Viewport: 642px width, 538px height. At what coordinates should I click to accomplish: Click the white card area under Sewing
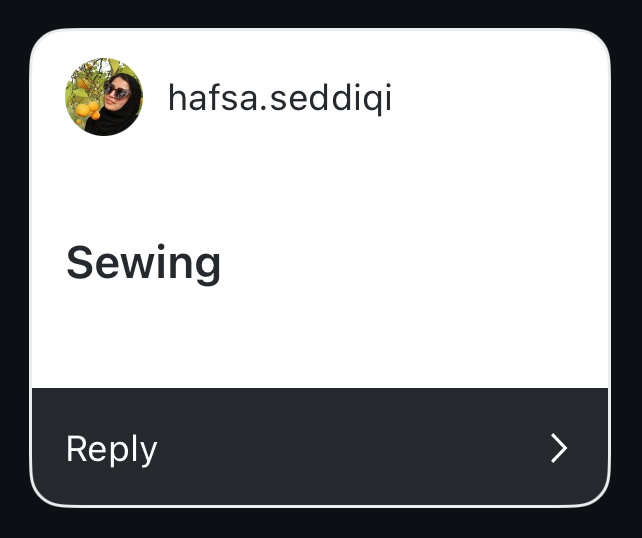pyautogui.click(x=320, y=340)
